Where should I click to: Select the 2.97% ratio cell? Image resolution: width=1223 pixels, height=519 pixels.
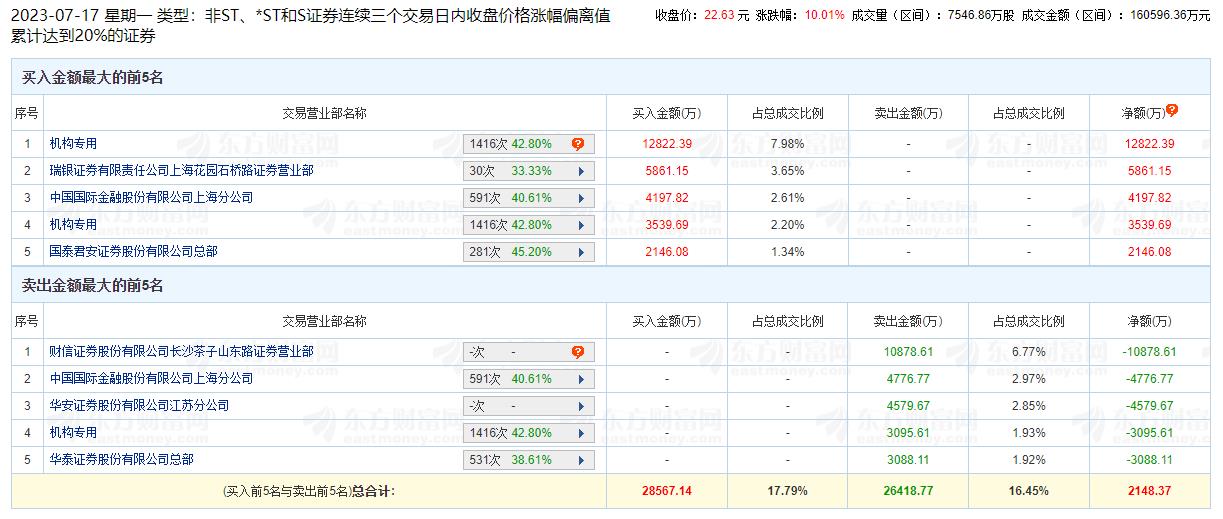[x=1028, y=379]
